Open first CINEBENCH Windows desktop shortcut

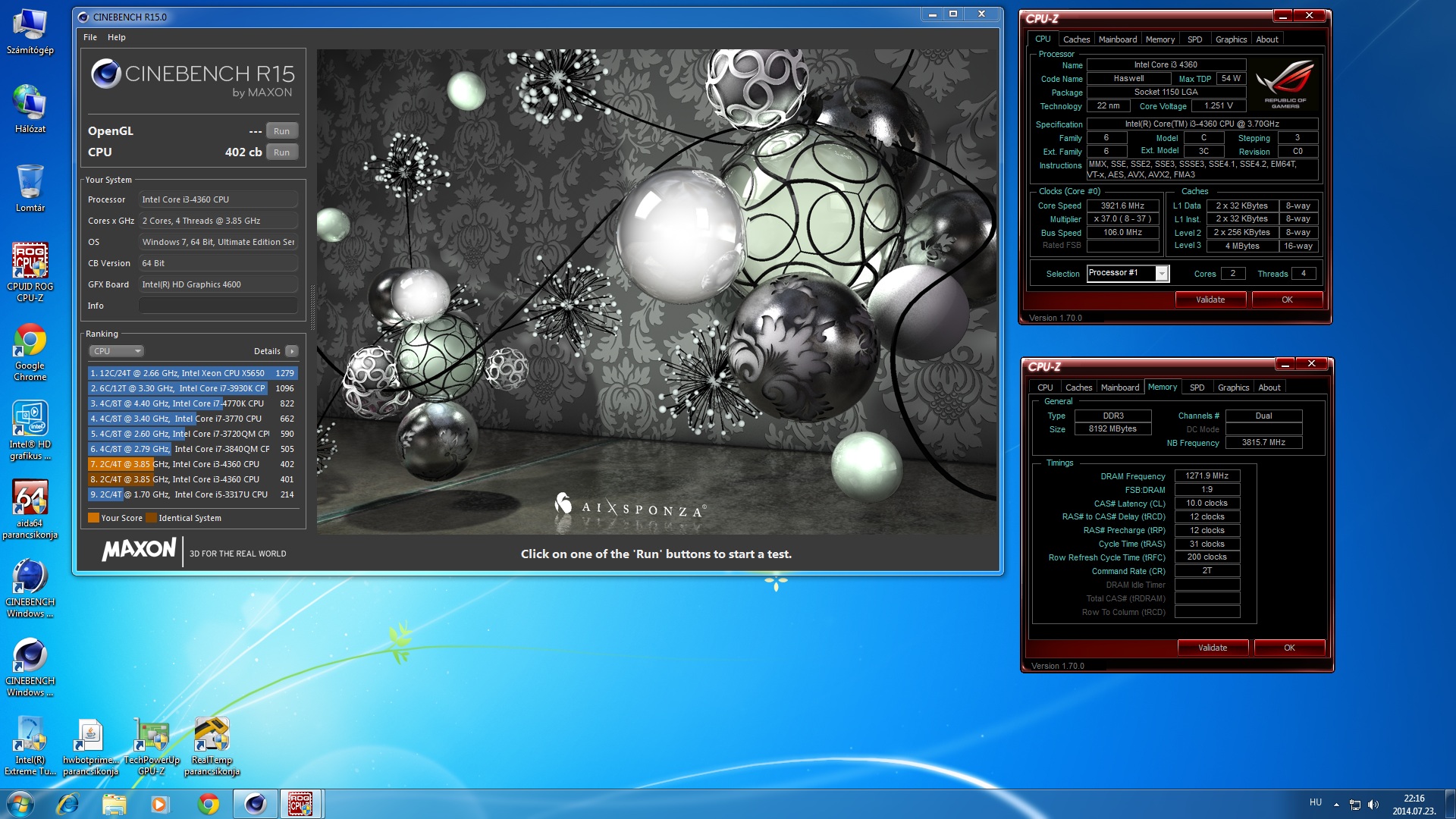point(30,588)
